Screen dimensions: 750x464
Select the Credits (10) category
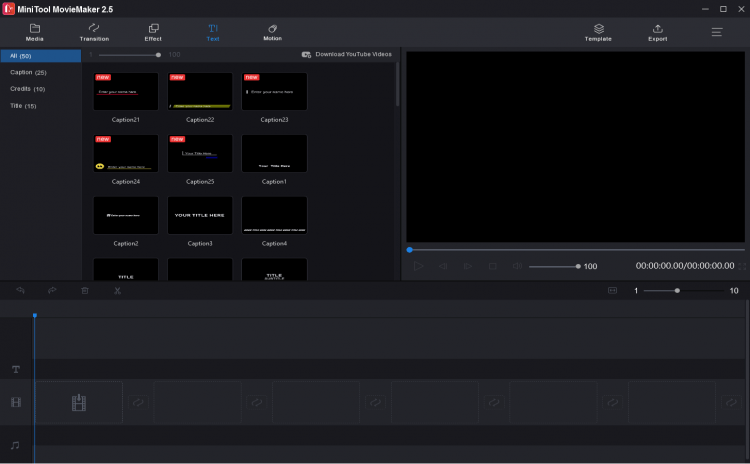pos(27,89)
